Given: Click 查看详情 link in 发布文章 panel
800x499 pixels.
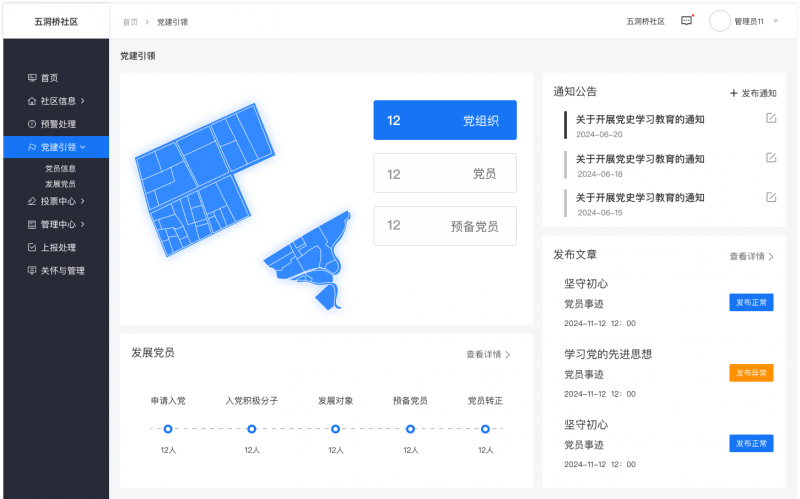Looking at the screenshot, I should point(751,257).
